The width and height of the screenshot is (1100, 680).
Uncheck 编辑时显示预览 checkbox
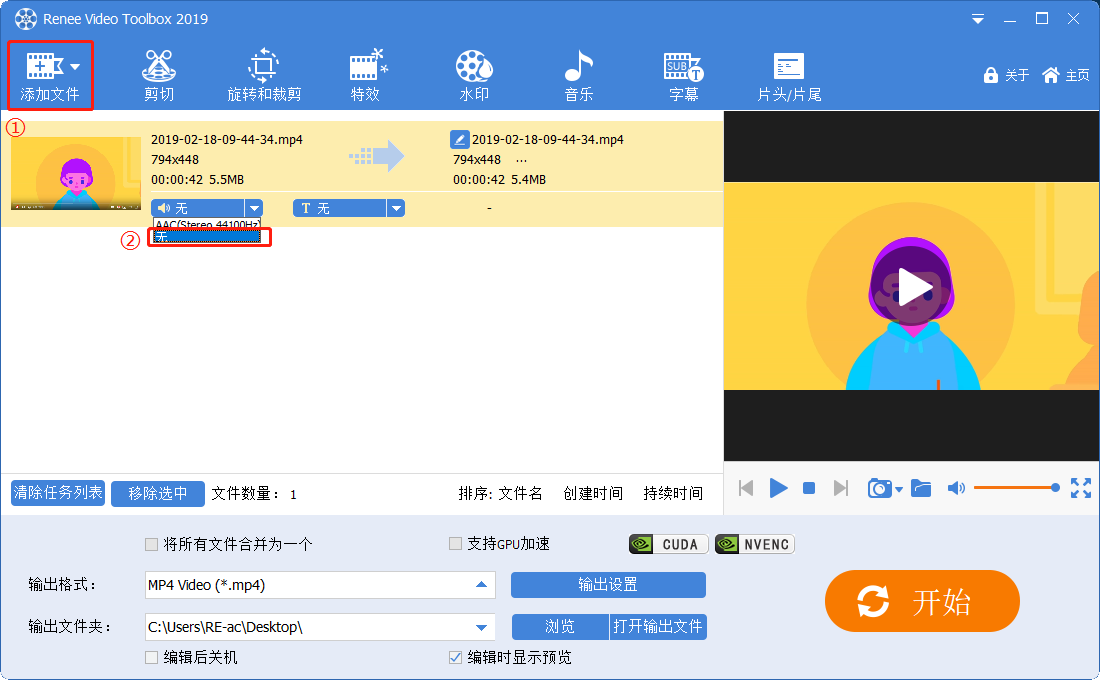455,658
